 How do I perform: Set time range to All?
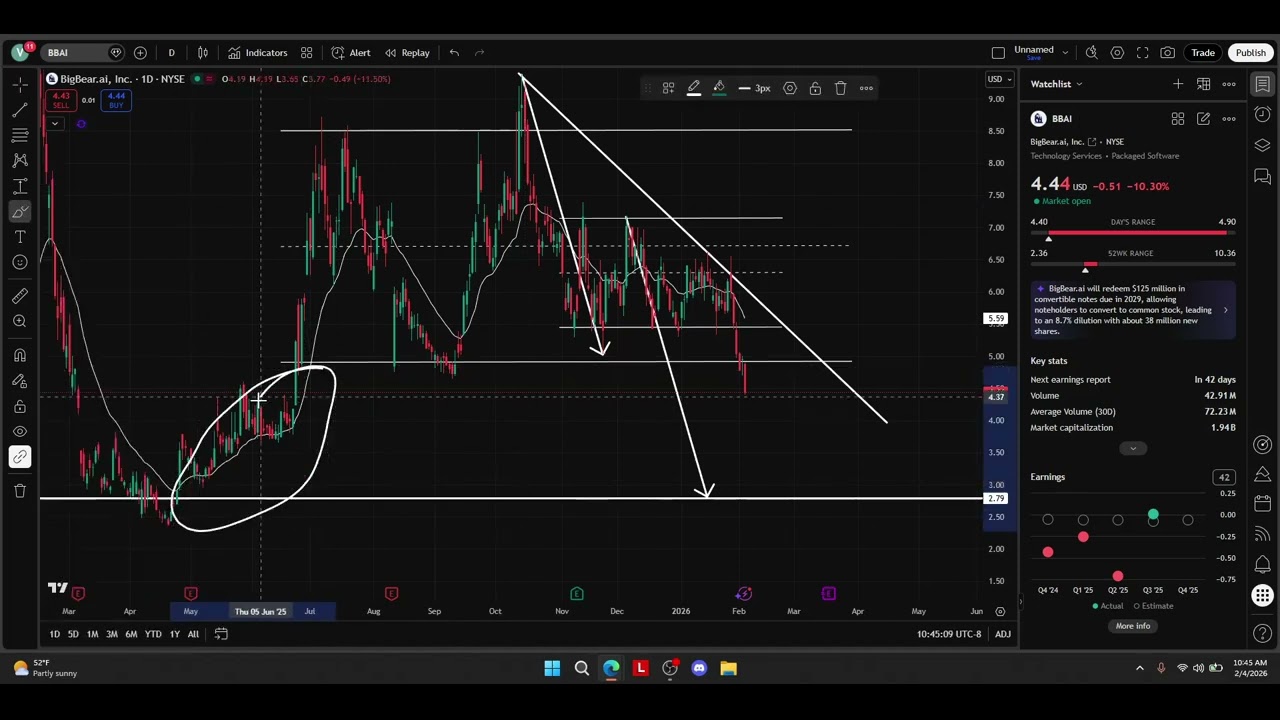[193, 634]
